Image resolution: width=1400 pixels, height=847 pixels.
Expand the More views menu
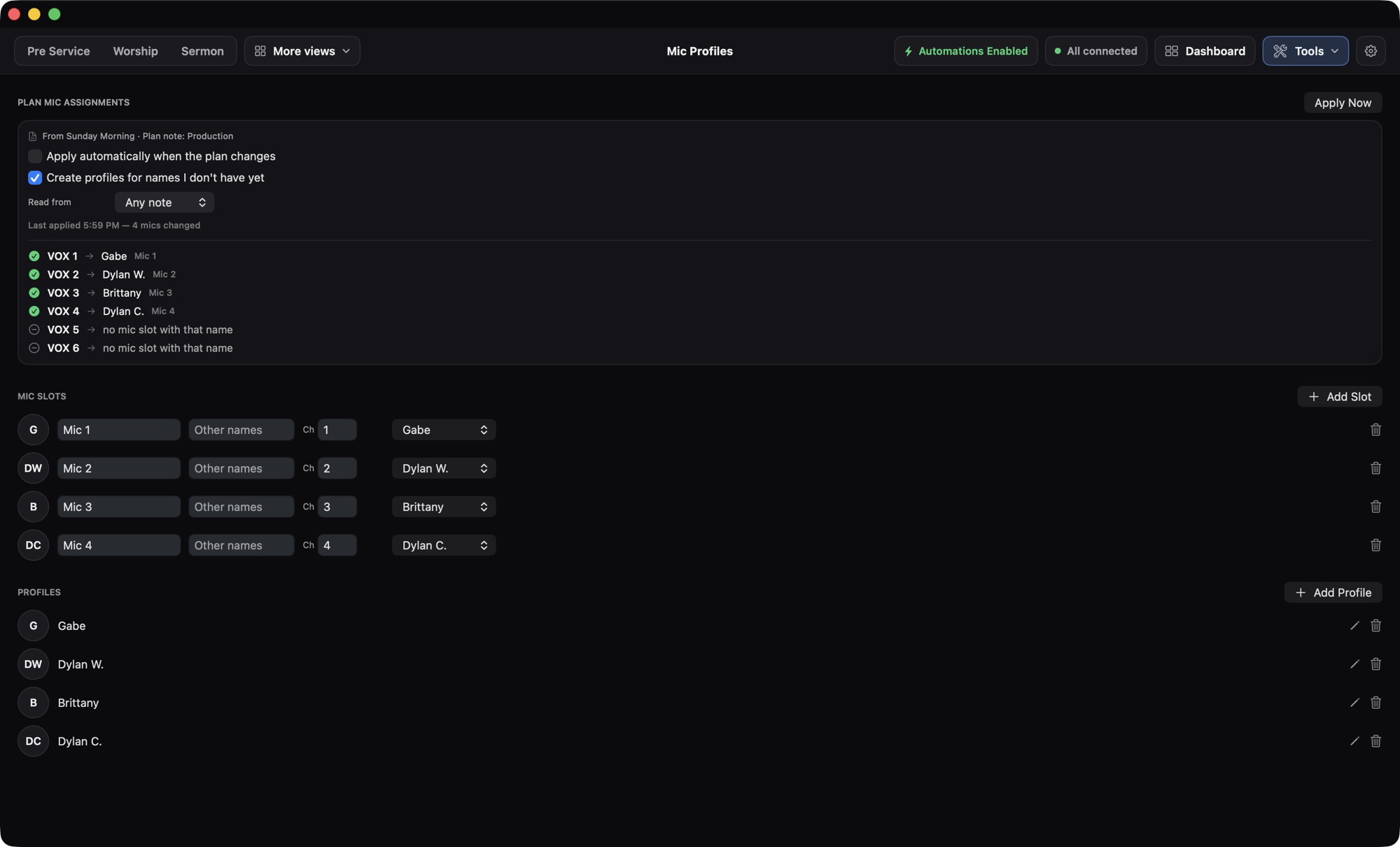click(302, 51)
